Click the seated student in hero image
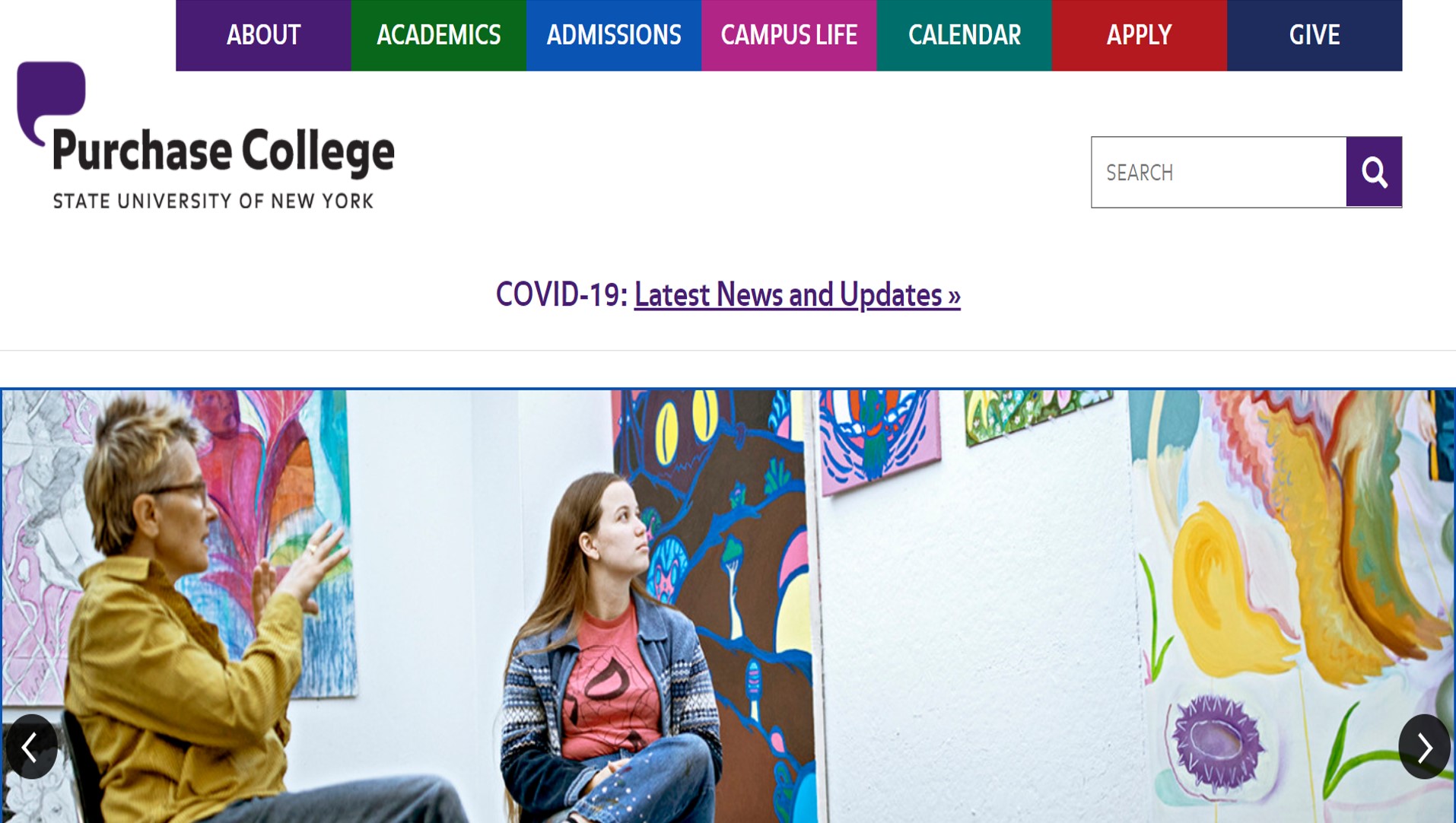Image resolution: width=1456 pixels, height=823 pixels. tap(609, 647)
